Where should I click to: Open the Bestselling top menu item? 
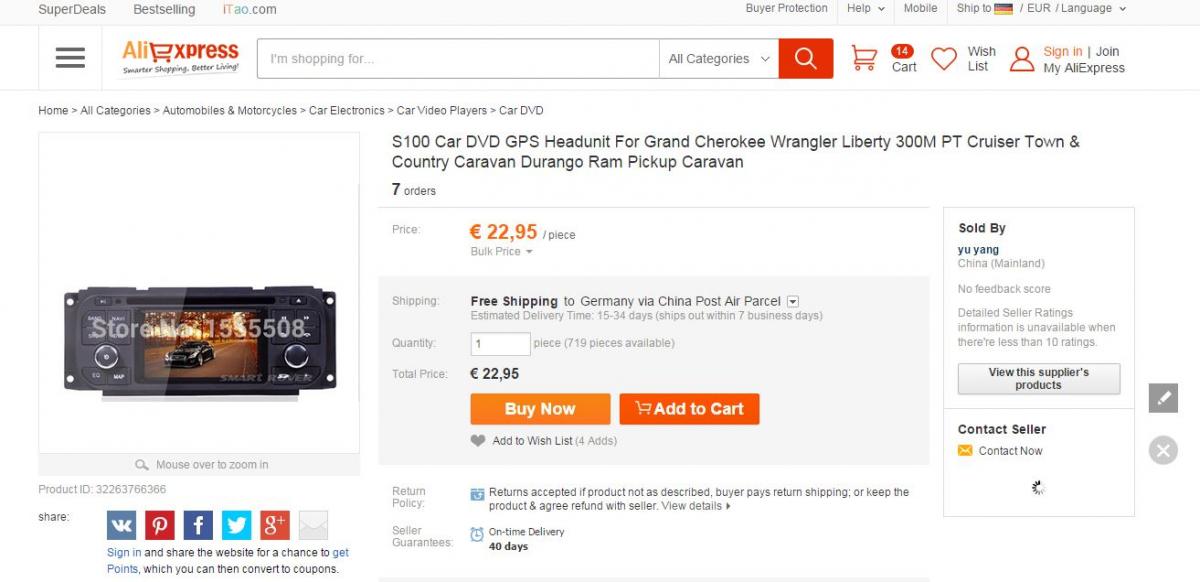164,9
